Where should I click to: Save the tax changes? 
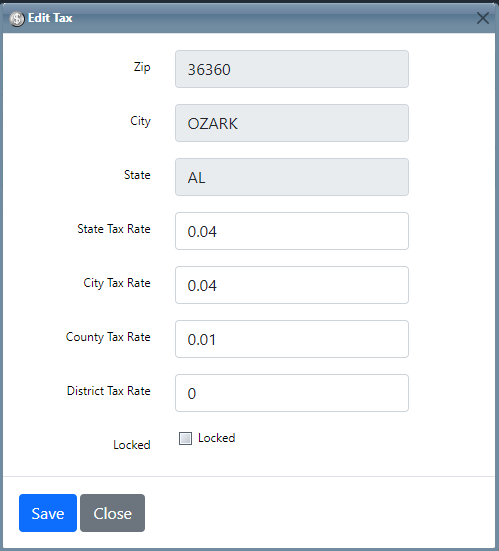pyautogui.click(x=48, y=513)
